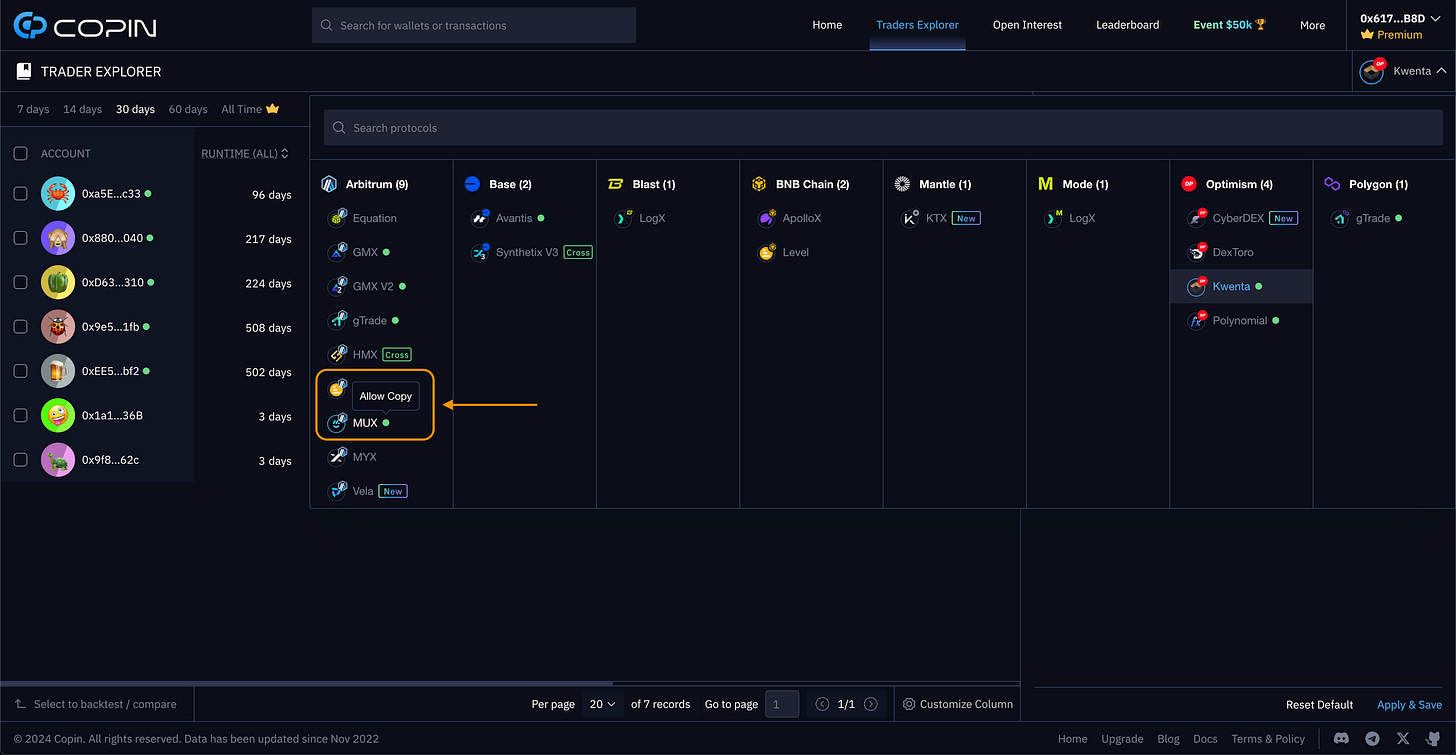Check the box for account 0x880...040
Screen dimensions: 1456x755
point(20,238)
